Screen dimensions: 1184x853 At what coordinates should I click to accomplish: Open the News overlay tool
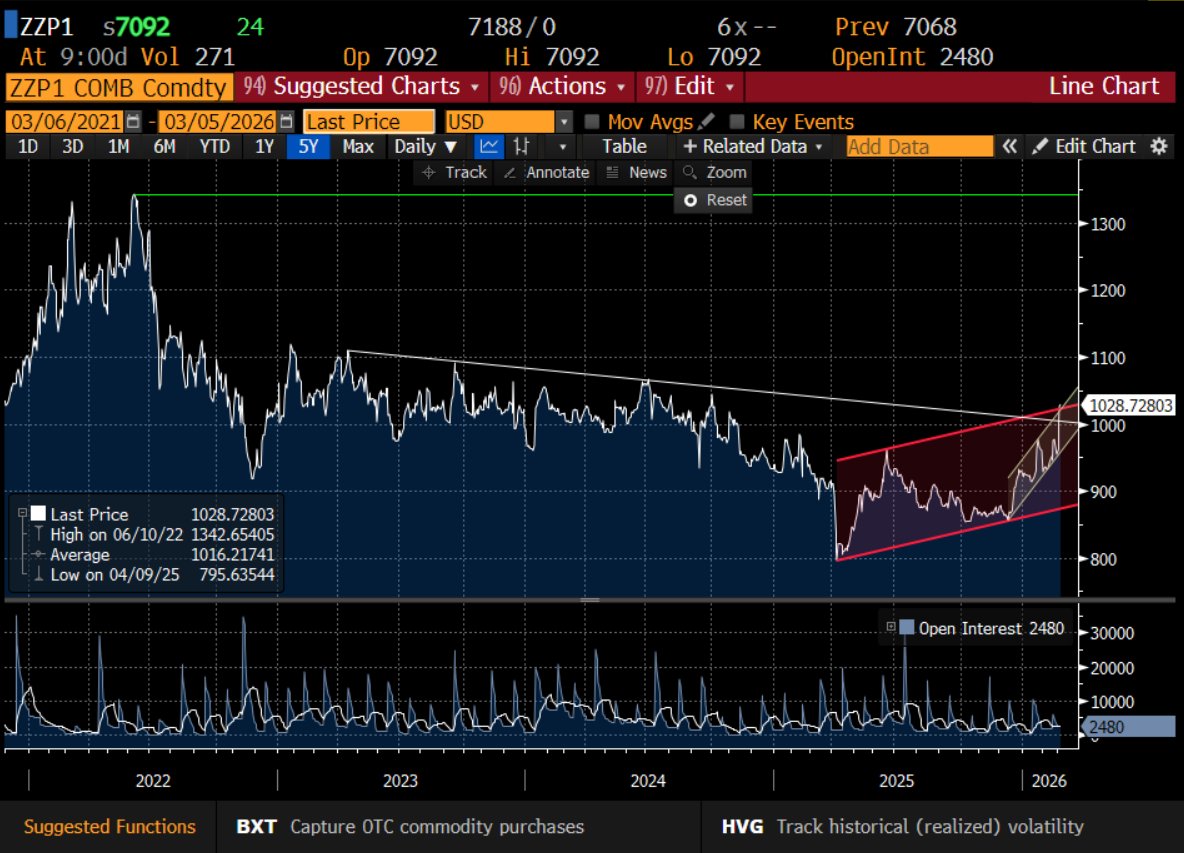[x=637, y=173]
